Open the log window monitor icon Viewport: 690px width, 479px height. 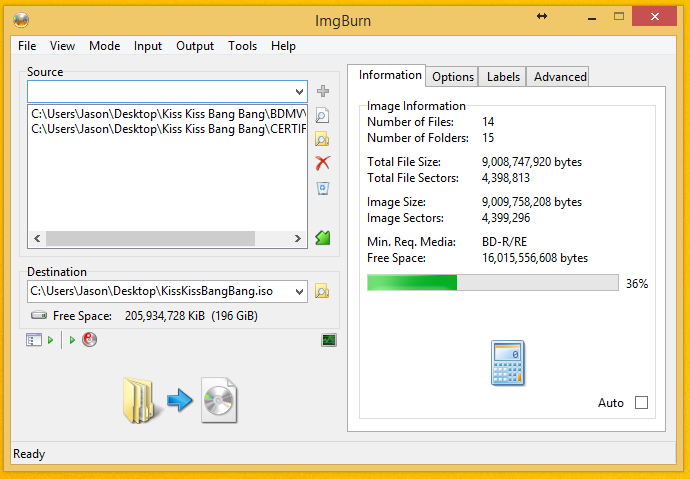[329, 340]
